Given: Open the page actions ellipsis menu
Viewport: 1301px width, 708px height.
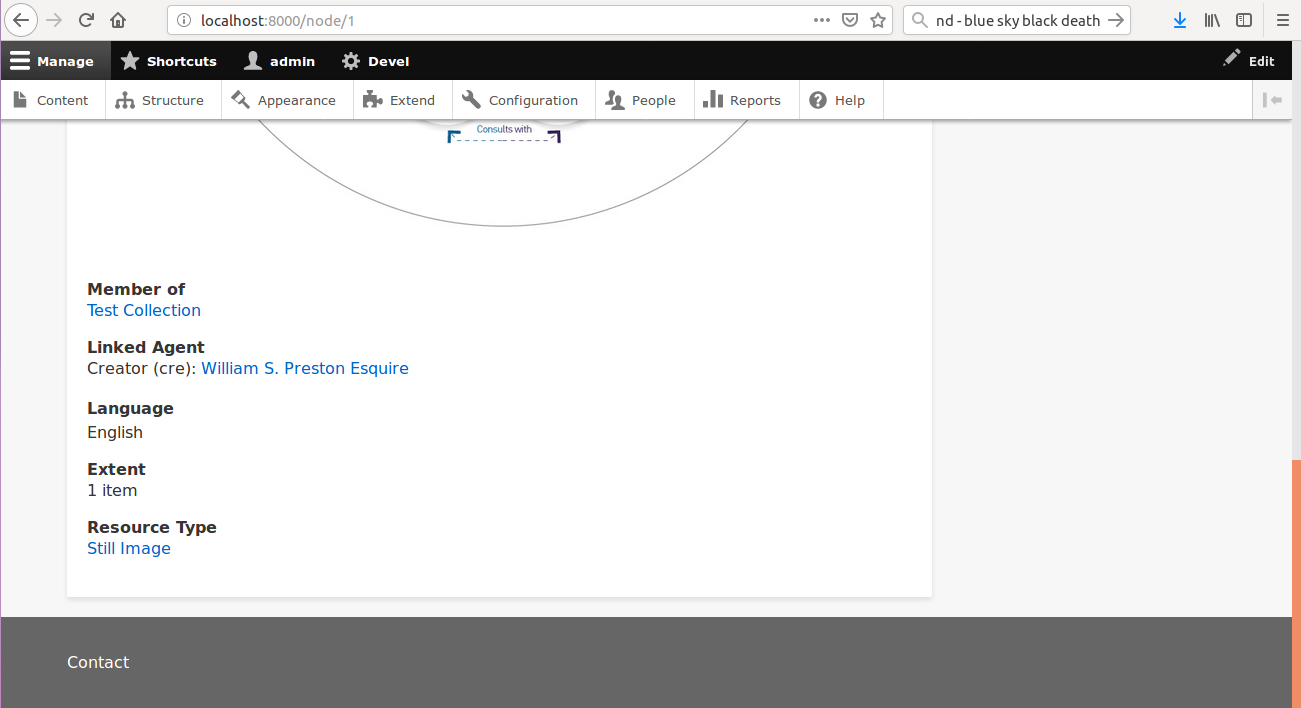Looking at the screenshot, I should click(822, 20).
